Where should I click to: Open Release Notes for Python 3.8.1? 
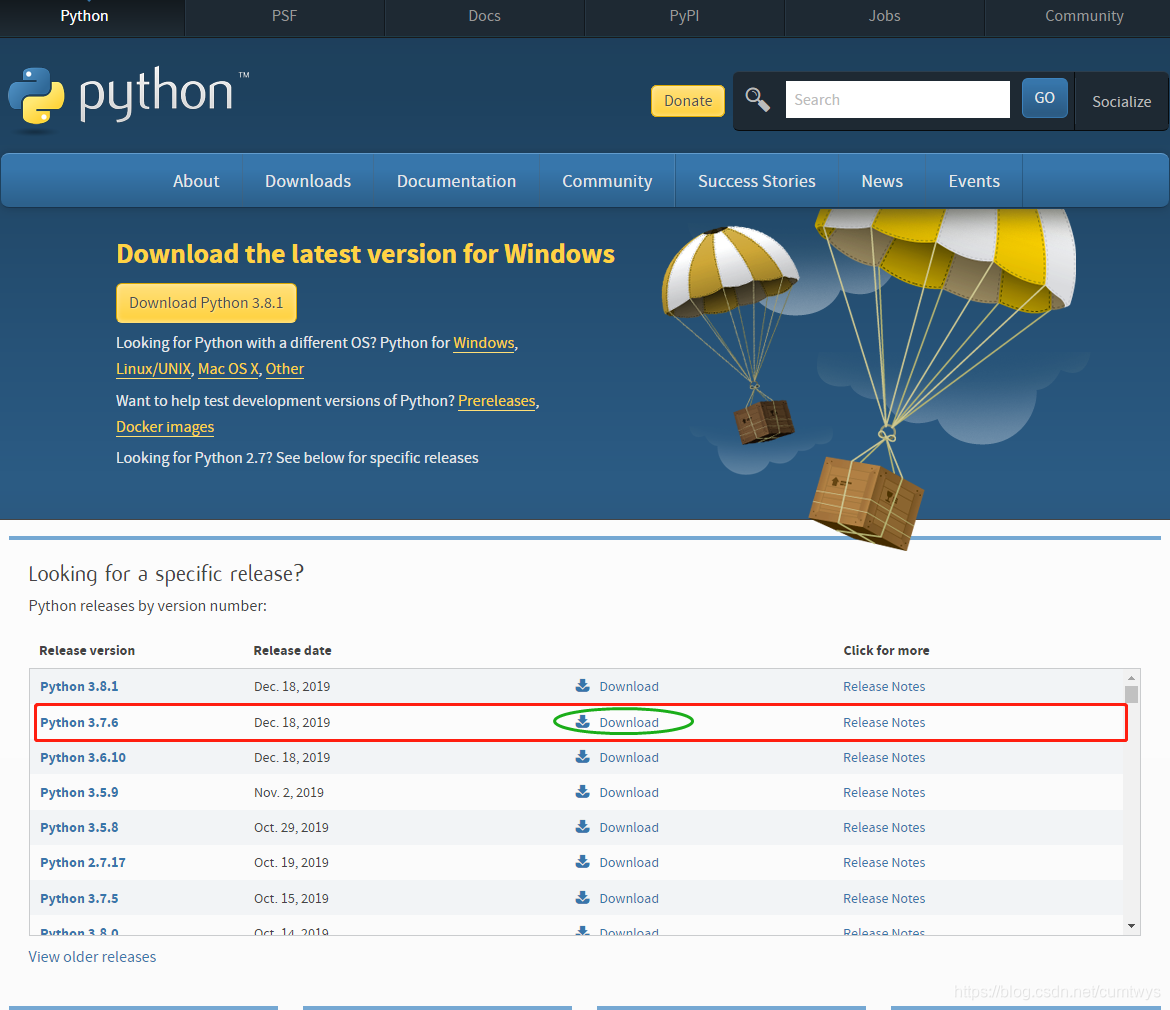coord(884,686)
